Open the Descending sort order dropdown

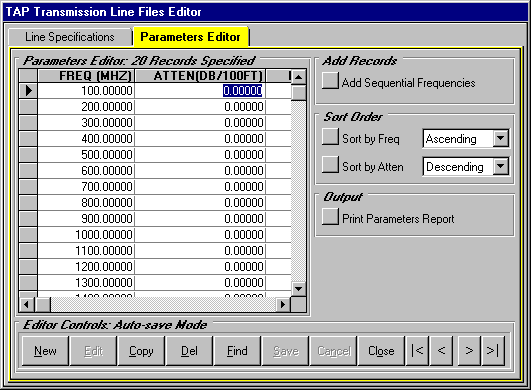point(501,166)
